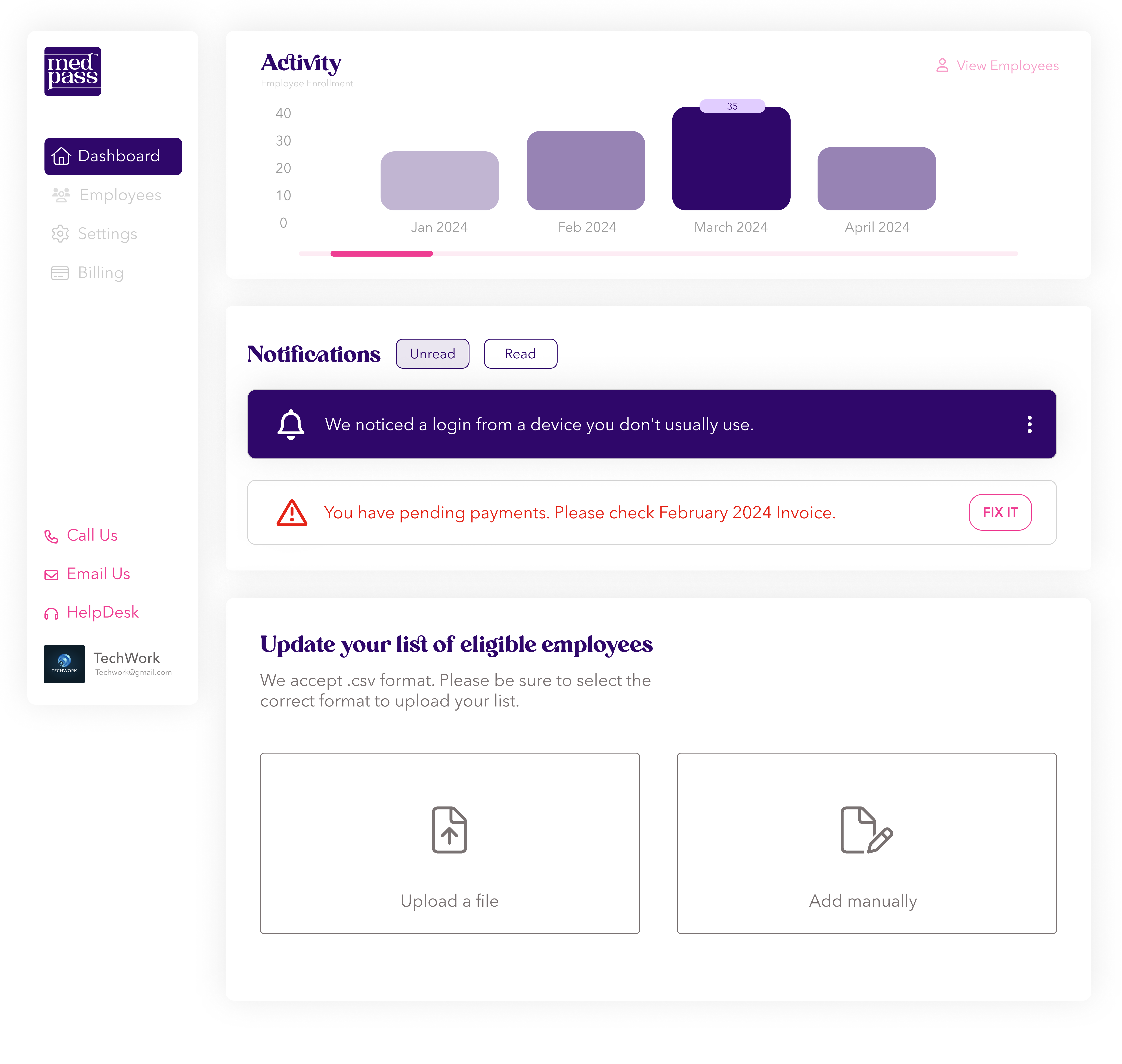Click the unusual device login notification text
The image size is (1122, 1064).
539,425
